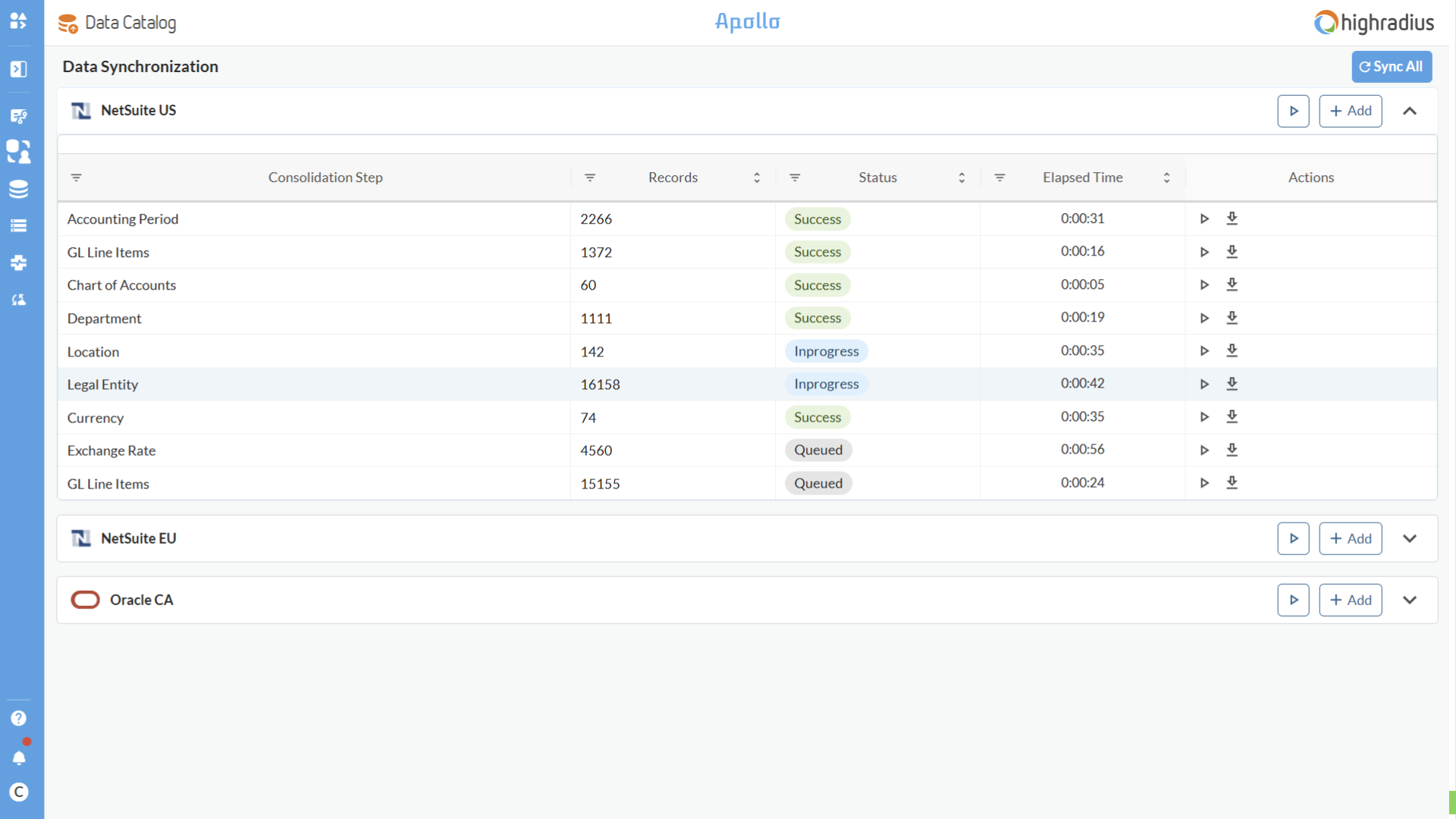Add a step to Oracle CA
The height and width of the screenshot is (819, 1456).
pos(1351,600)
